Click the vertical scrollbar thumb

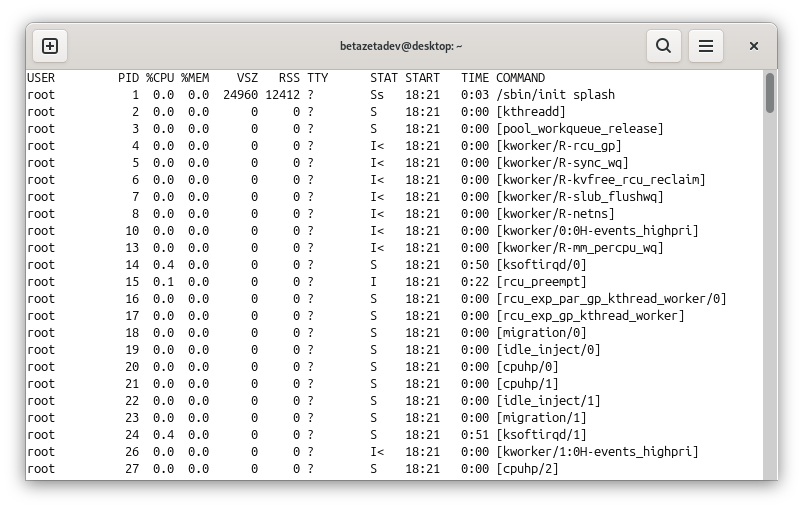(769, 92)
